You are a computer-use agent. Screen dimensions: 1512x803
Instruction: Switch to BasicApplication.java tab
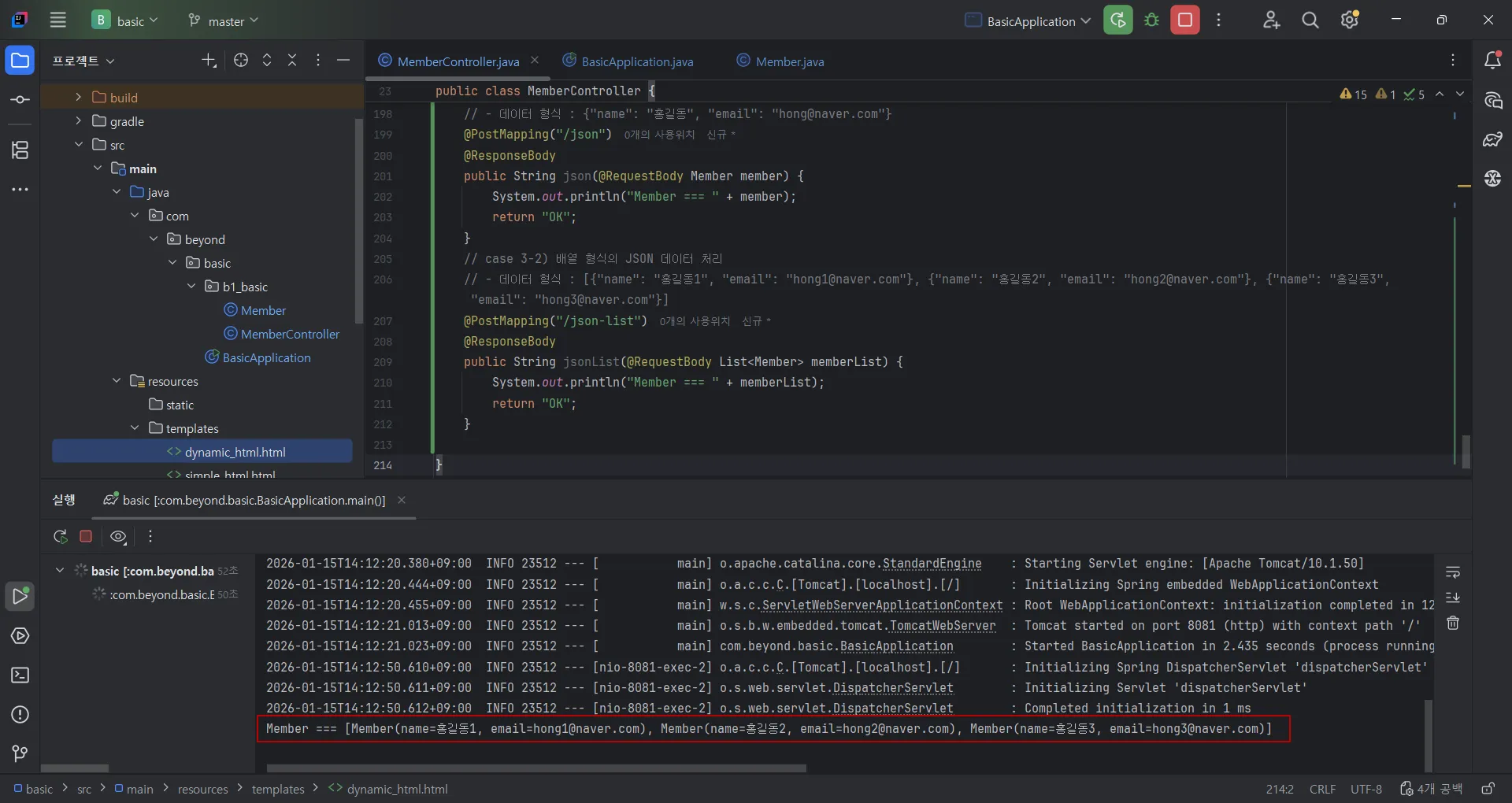point(628,61)
